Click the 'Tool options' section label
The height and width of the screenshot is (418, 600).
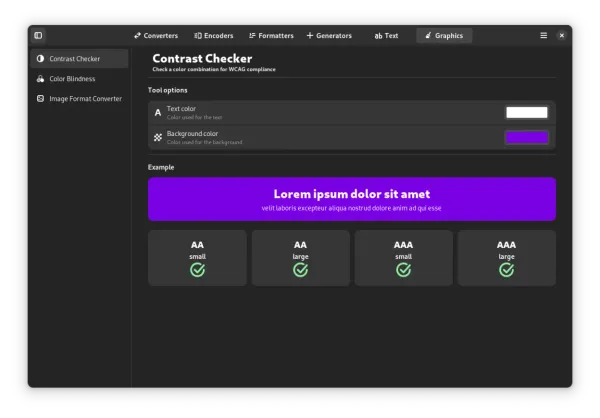coord(168,90)
